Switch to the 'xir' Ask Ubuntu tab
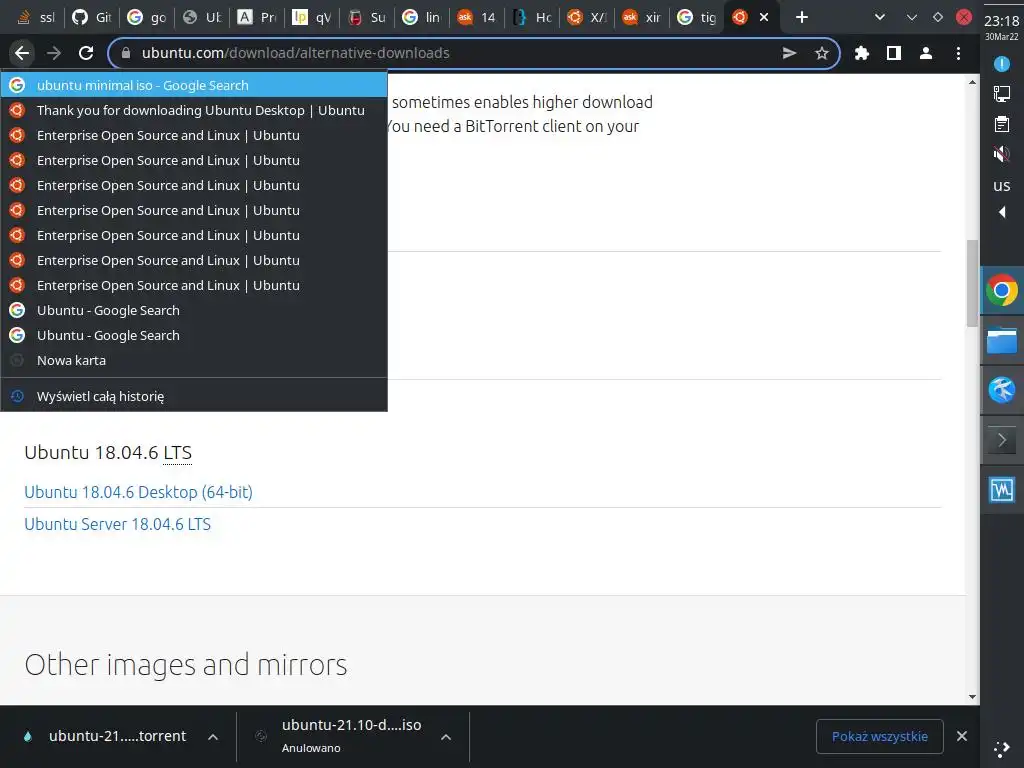 click(x=641, y=18)
